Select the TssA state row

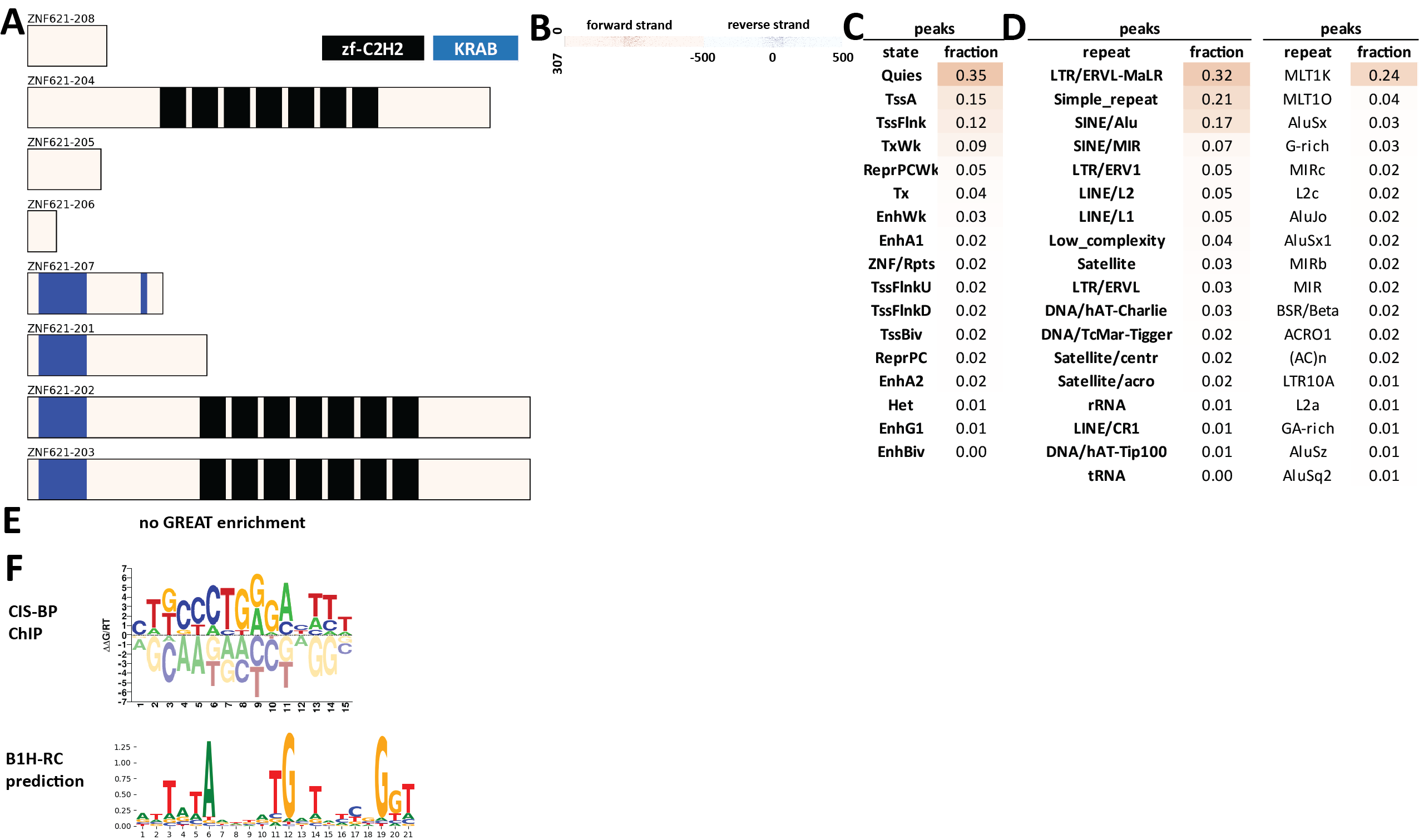pos(933,99)
